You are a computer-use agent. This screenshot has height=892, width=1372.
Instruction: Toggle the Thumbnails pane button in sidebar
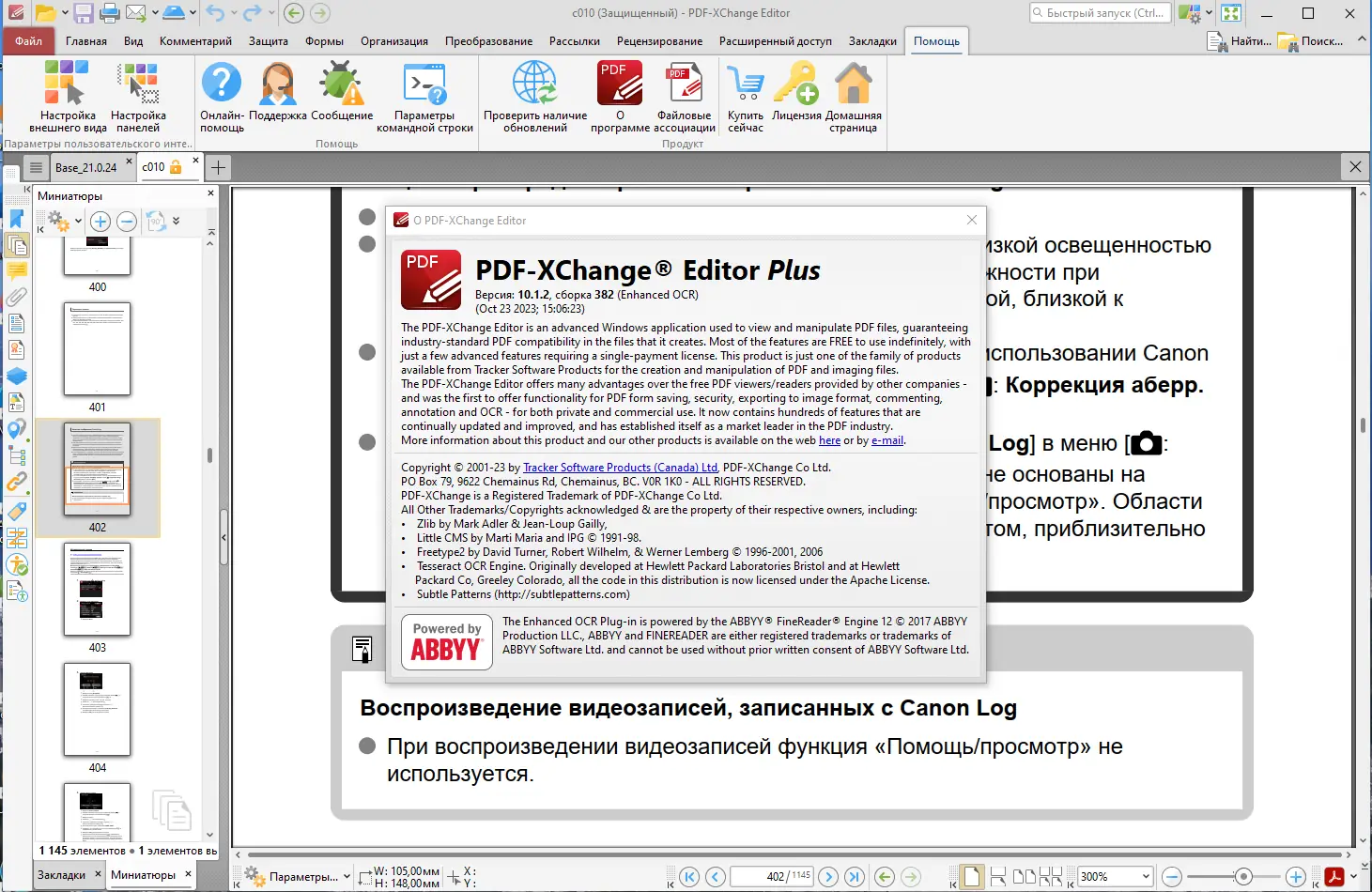coord(16,245)
